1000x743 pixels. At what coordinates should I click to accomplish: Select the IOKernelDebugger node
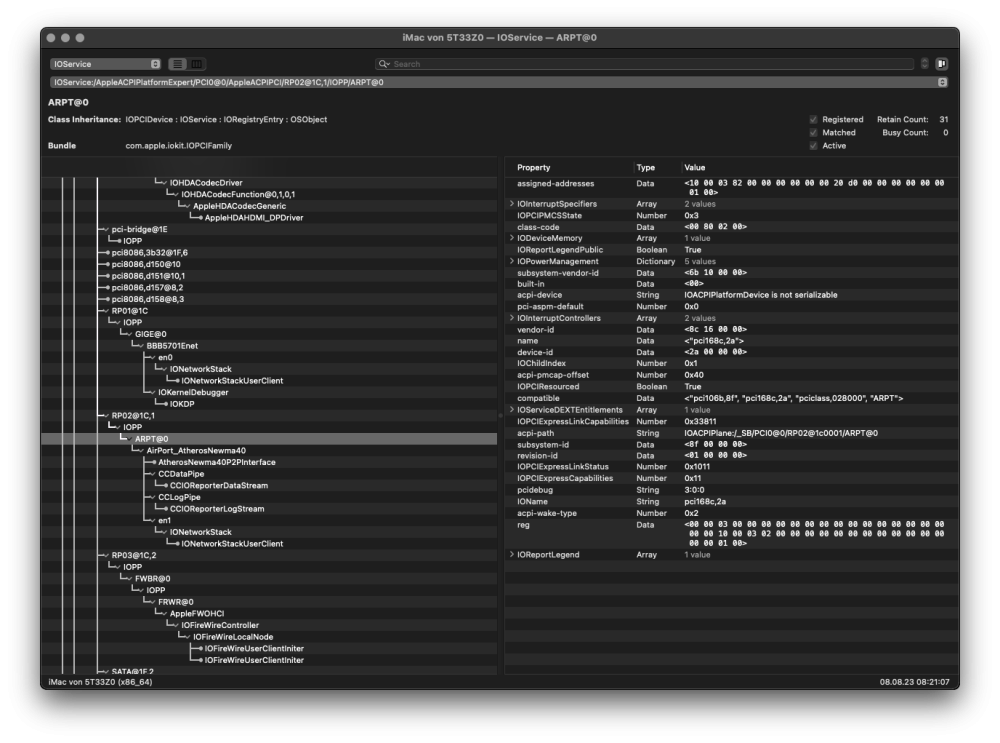(x=193, y=393)
